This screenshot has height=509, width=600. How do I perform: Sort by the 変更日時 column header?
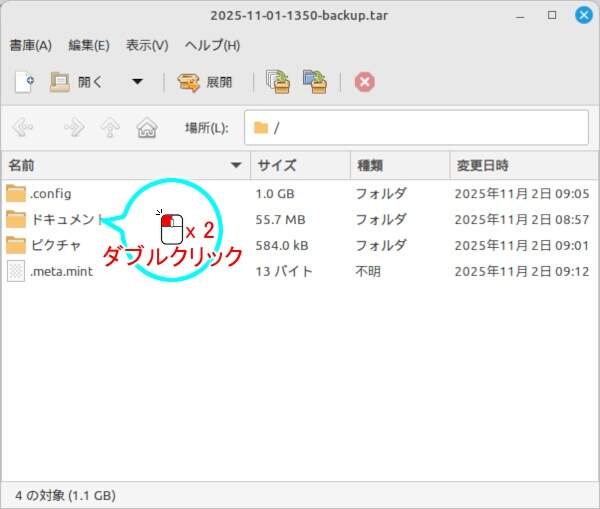point(524,165)
